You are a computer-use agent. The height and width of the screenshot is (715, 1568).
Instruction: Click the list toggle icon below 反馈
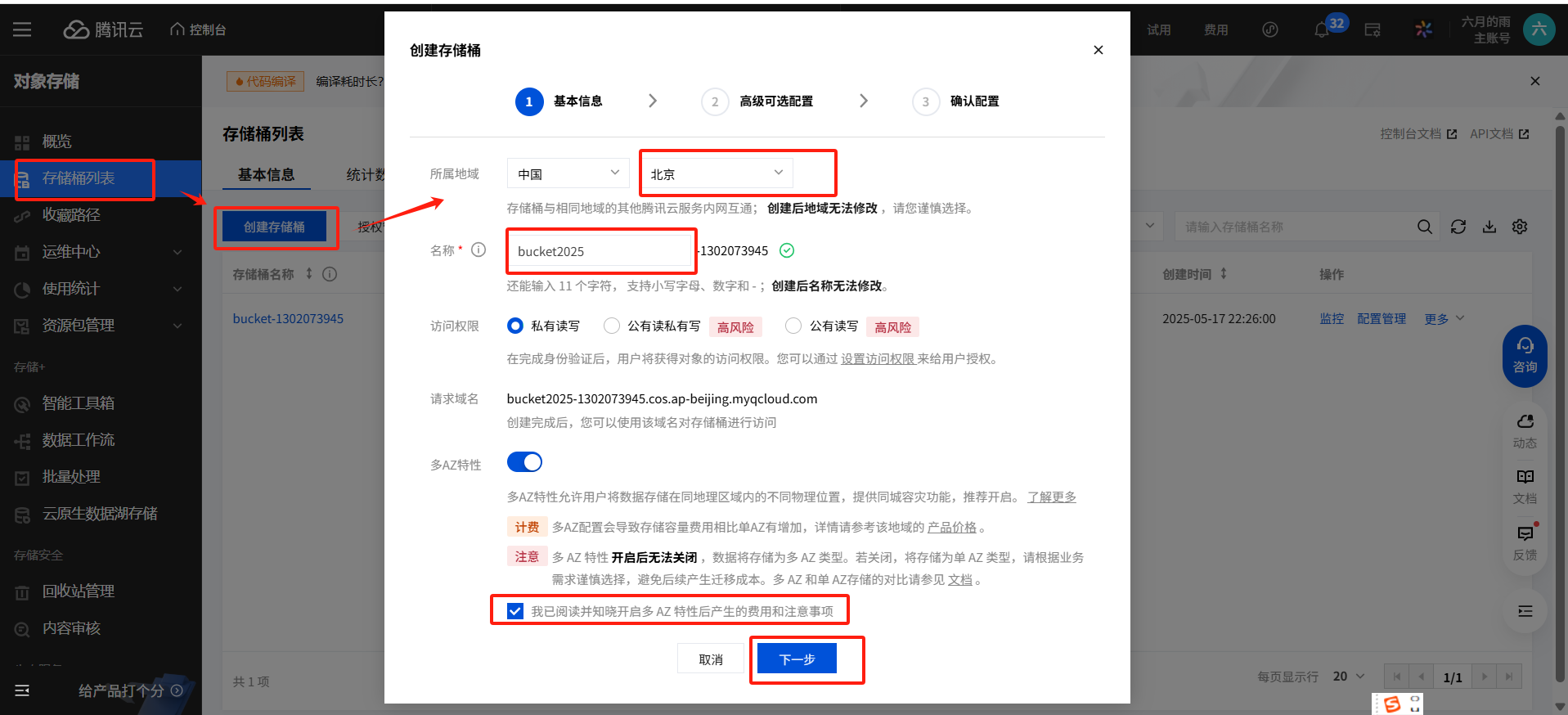point(1525,611)
